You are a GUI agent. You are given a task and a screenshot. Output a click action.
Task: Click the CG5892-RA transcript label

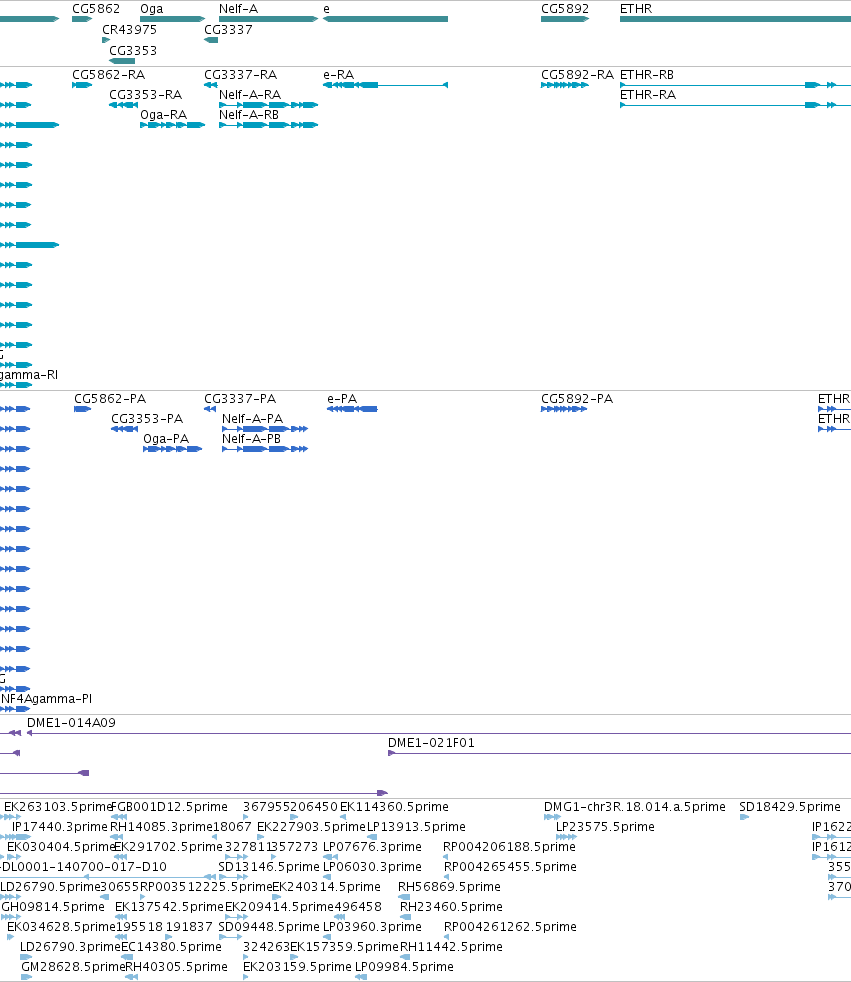[577, 75]
